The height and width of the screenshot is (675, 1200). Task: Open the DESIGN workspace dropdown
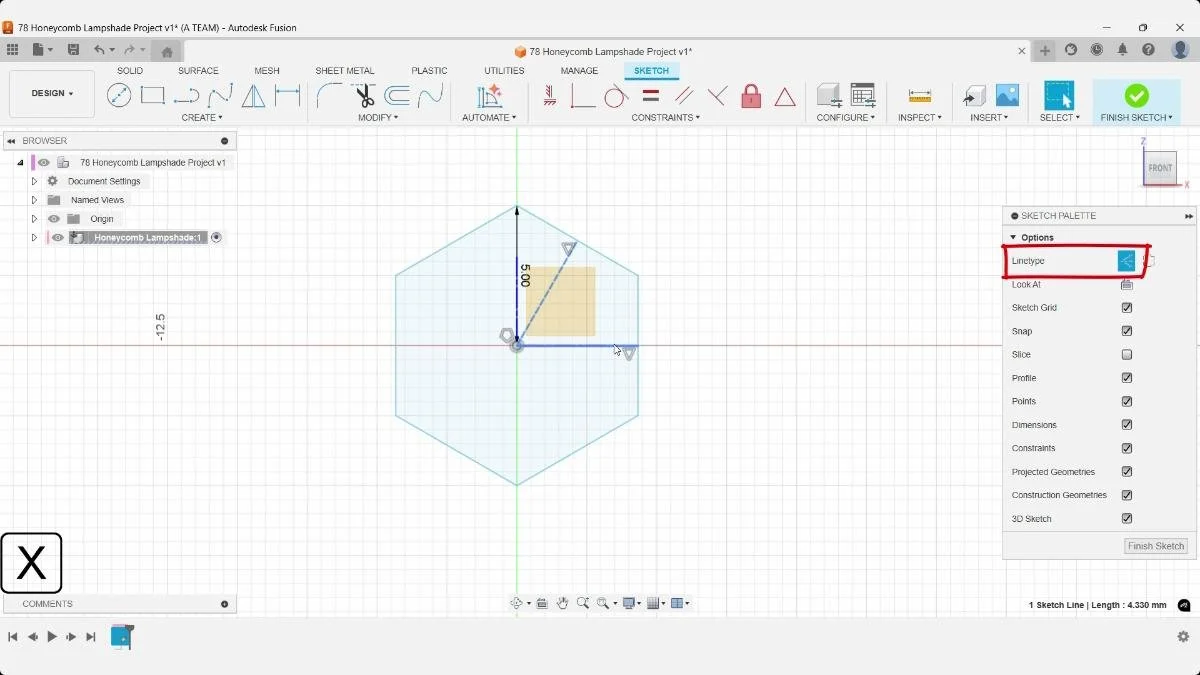(52, 93)
